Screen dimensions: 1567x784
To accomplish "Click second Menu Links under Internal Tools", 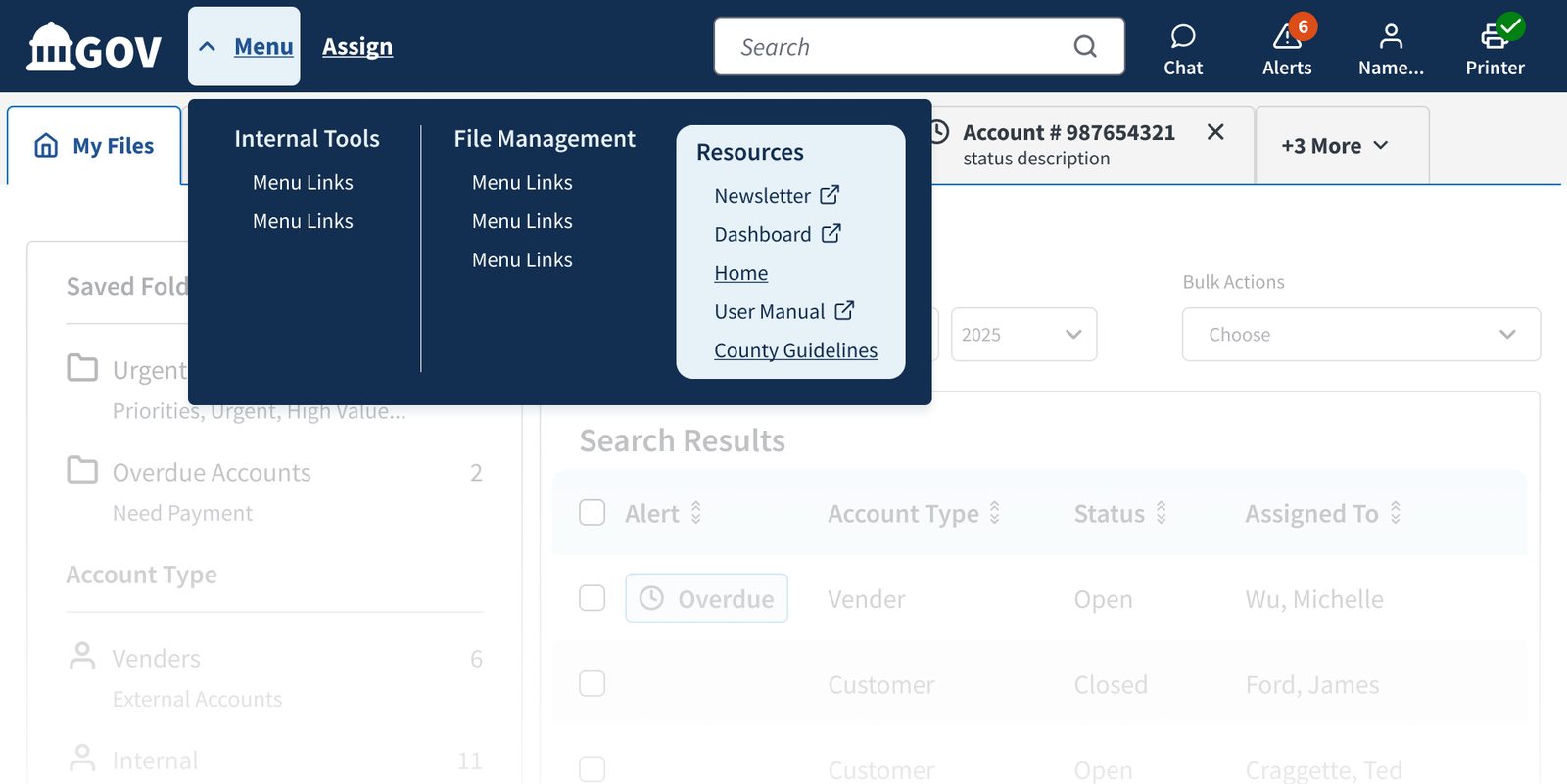I will pos(303,222).
